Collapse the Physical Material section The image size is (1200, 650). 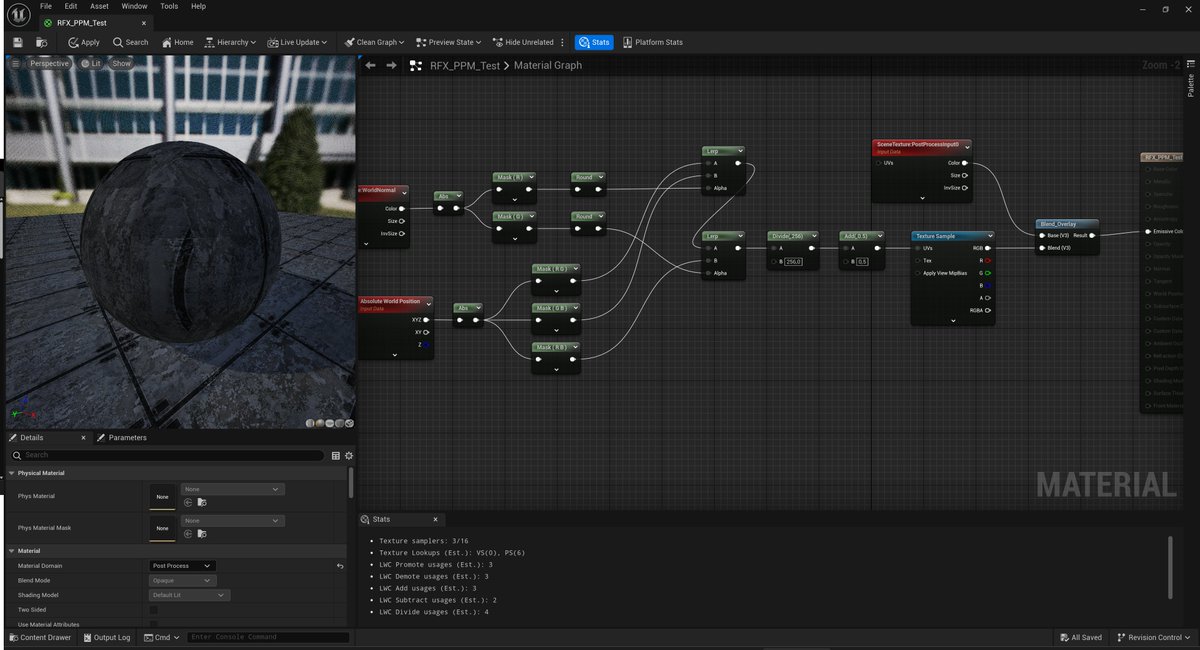click(12, 473)
